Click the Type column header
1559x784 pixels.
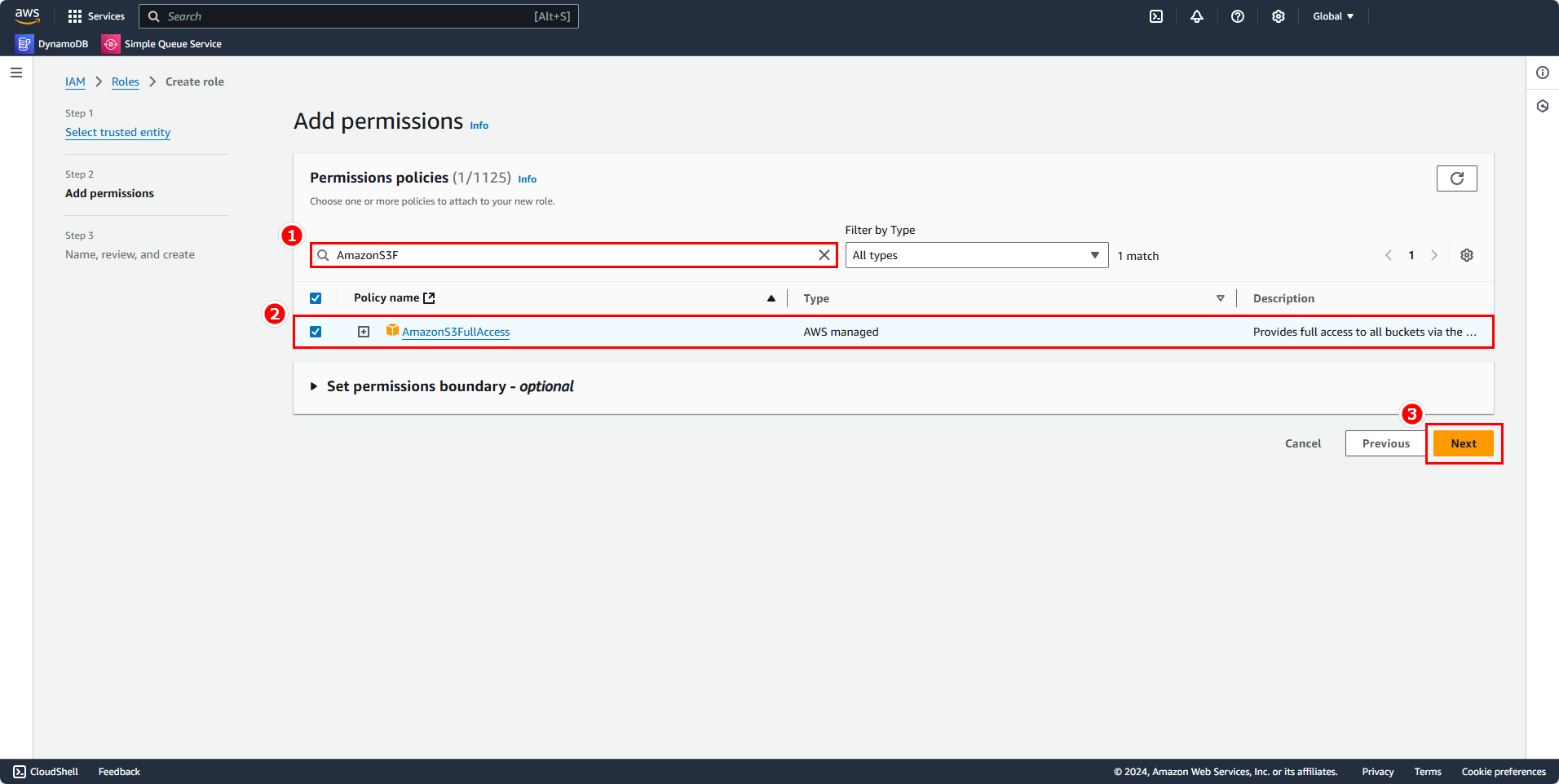(816, 298)
